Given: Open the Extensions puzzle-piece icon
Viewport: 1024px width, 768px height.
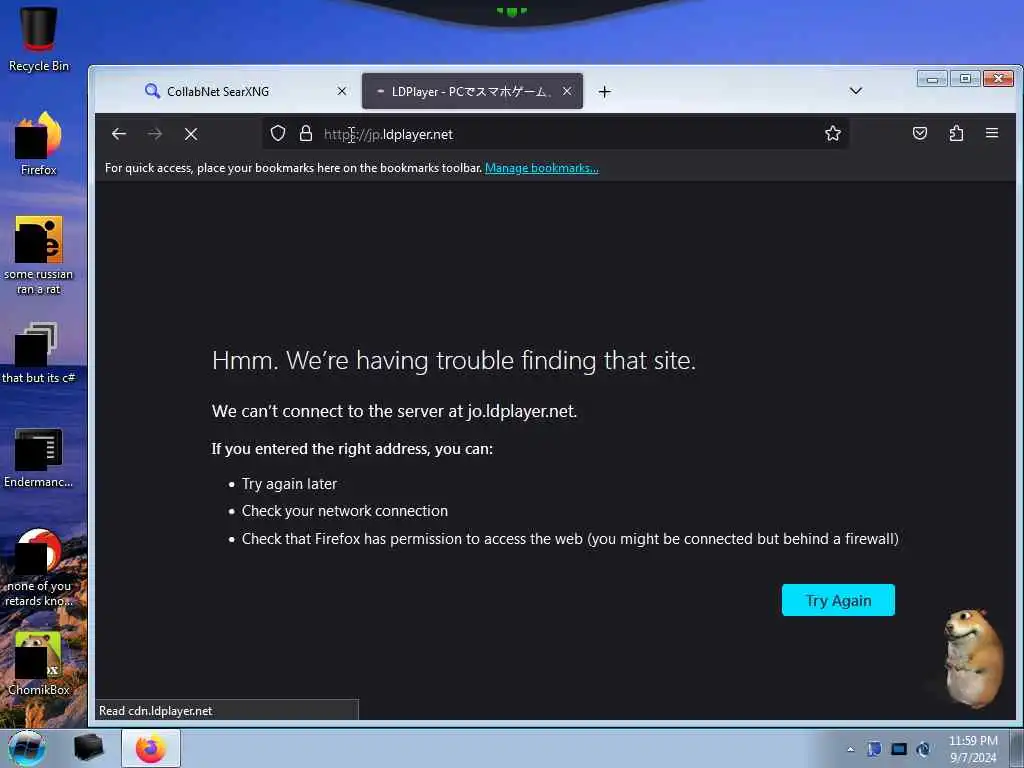Looking at the screenshot, I should point(956,133).
